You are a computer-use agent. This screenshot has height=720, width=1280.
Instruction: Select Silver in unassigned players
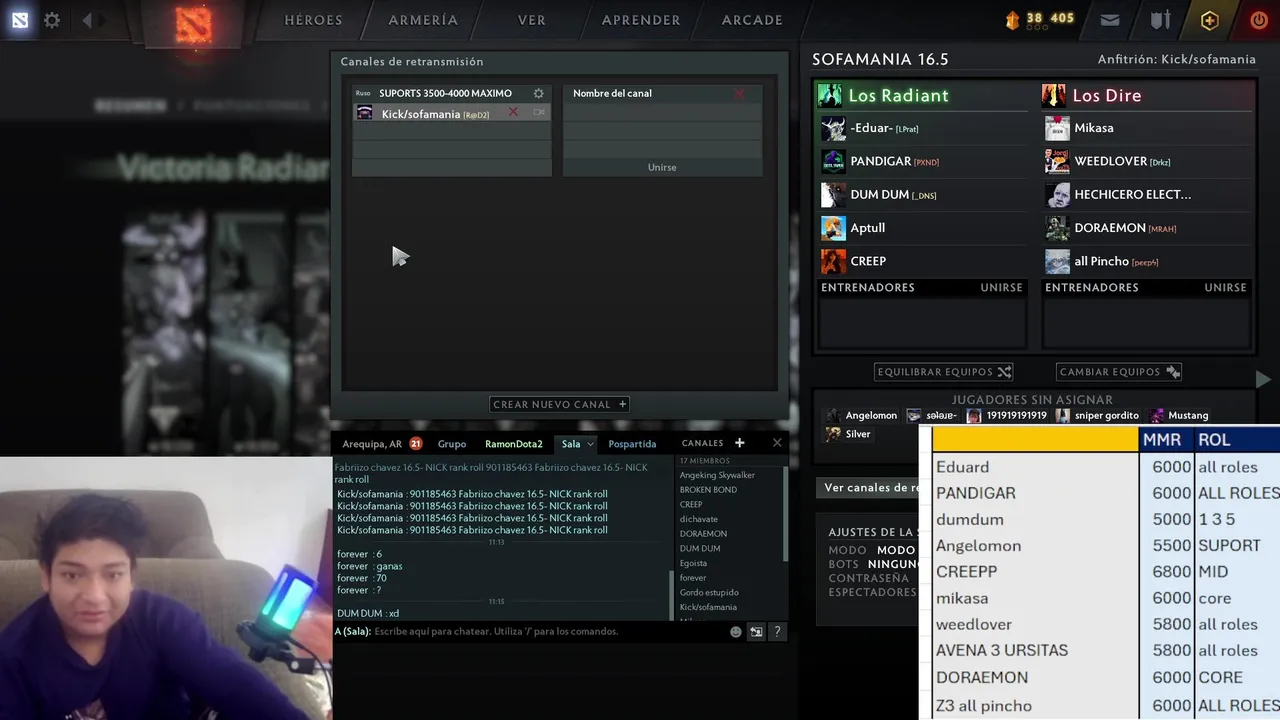point(848,434)
